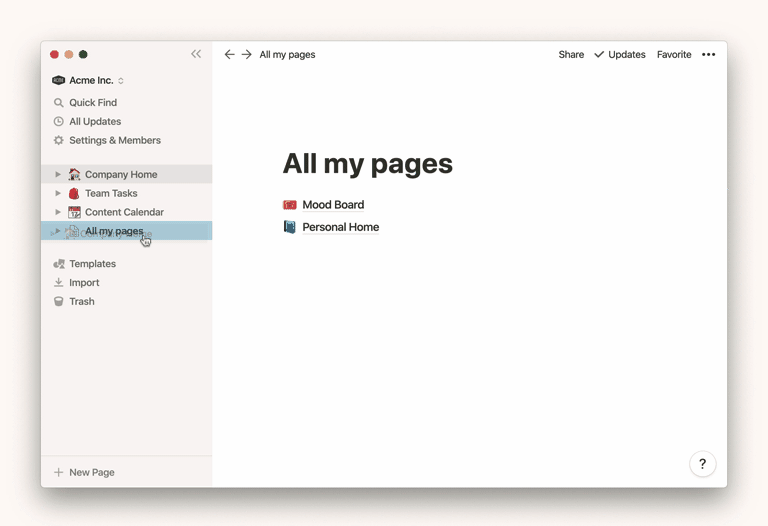Open the Acme Inc. workspace switcher
The height and width of the screenshot is (526, 768).
pos(89,81)
